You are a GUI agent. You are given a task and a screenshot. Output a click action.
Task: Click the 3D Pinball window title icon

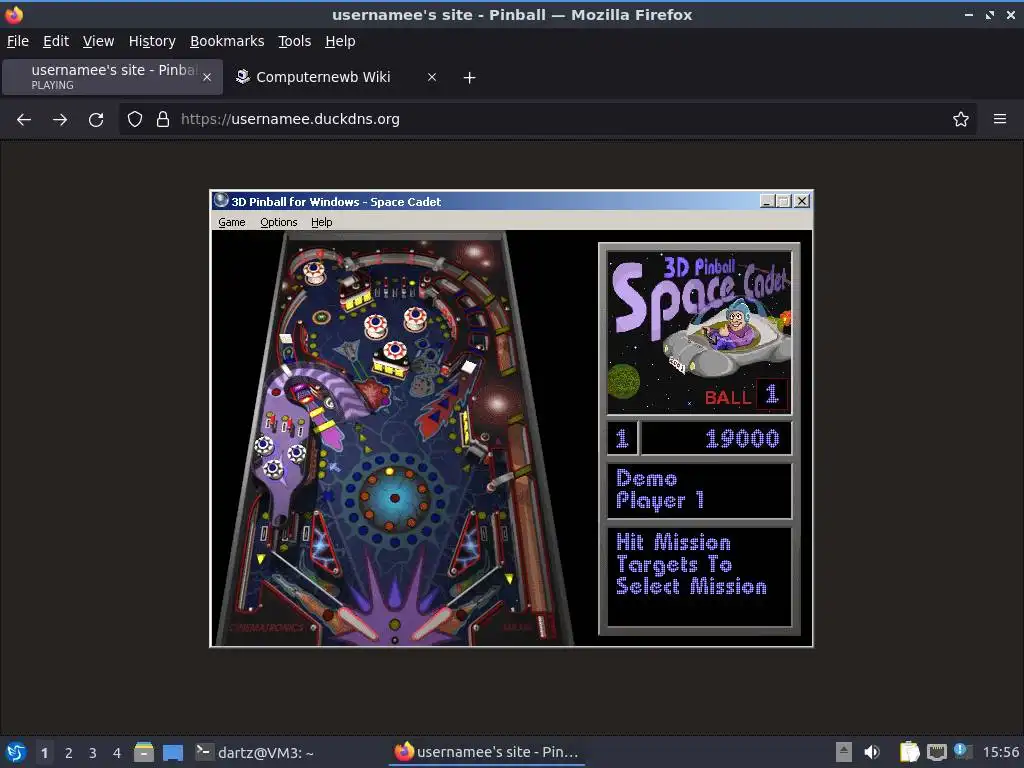[x=221, y=200]
